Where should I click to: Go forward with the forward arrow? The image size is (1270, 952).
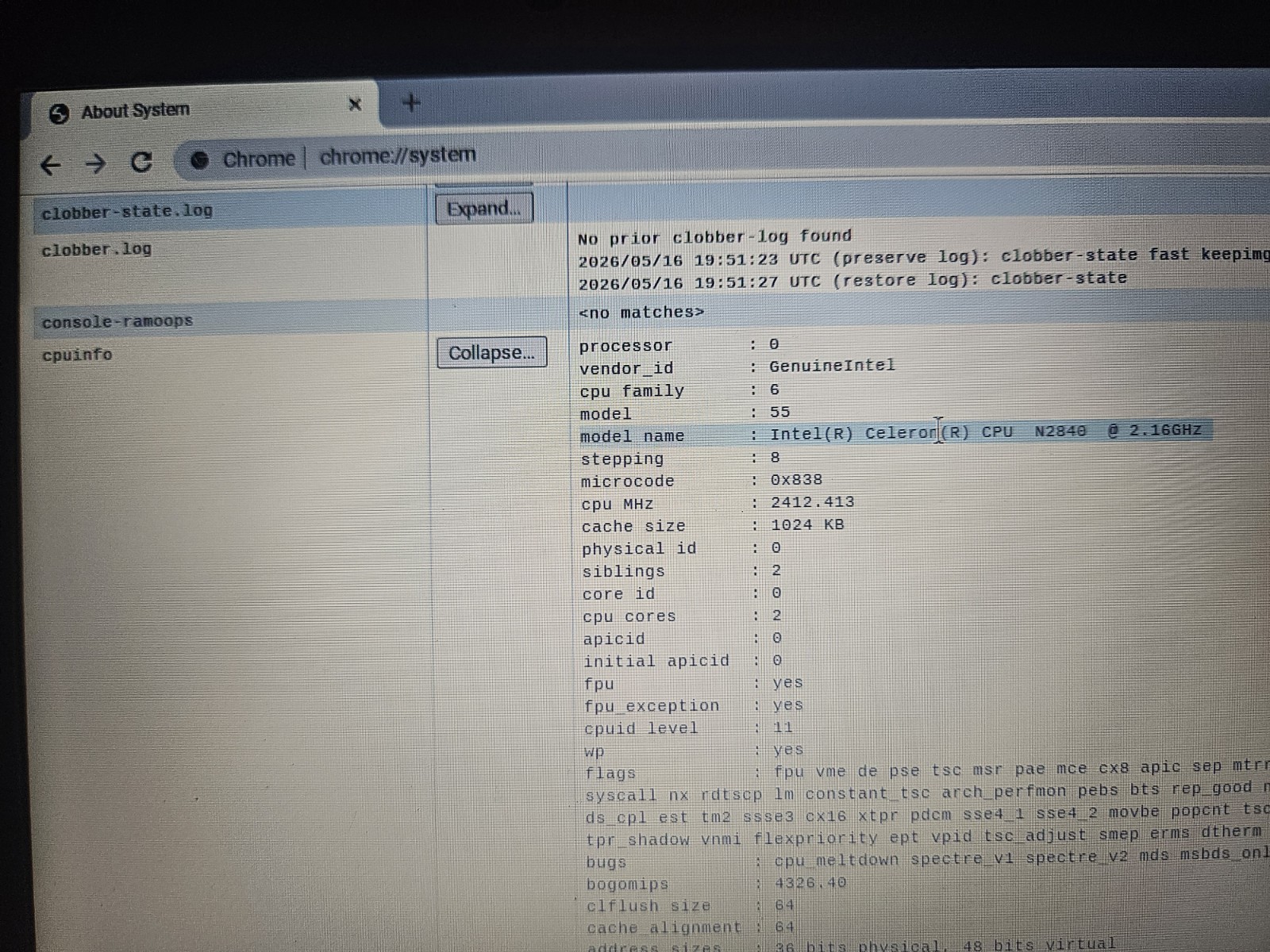tap(95, 163)
